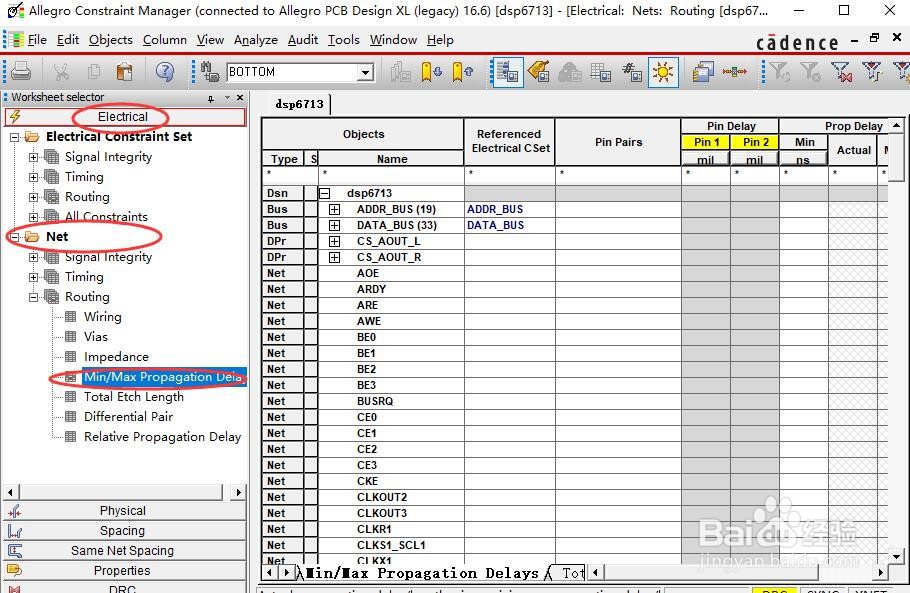
Task: Click the worksheet vertical scrollbar down arrow
Action: click(x=897, y=557)
